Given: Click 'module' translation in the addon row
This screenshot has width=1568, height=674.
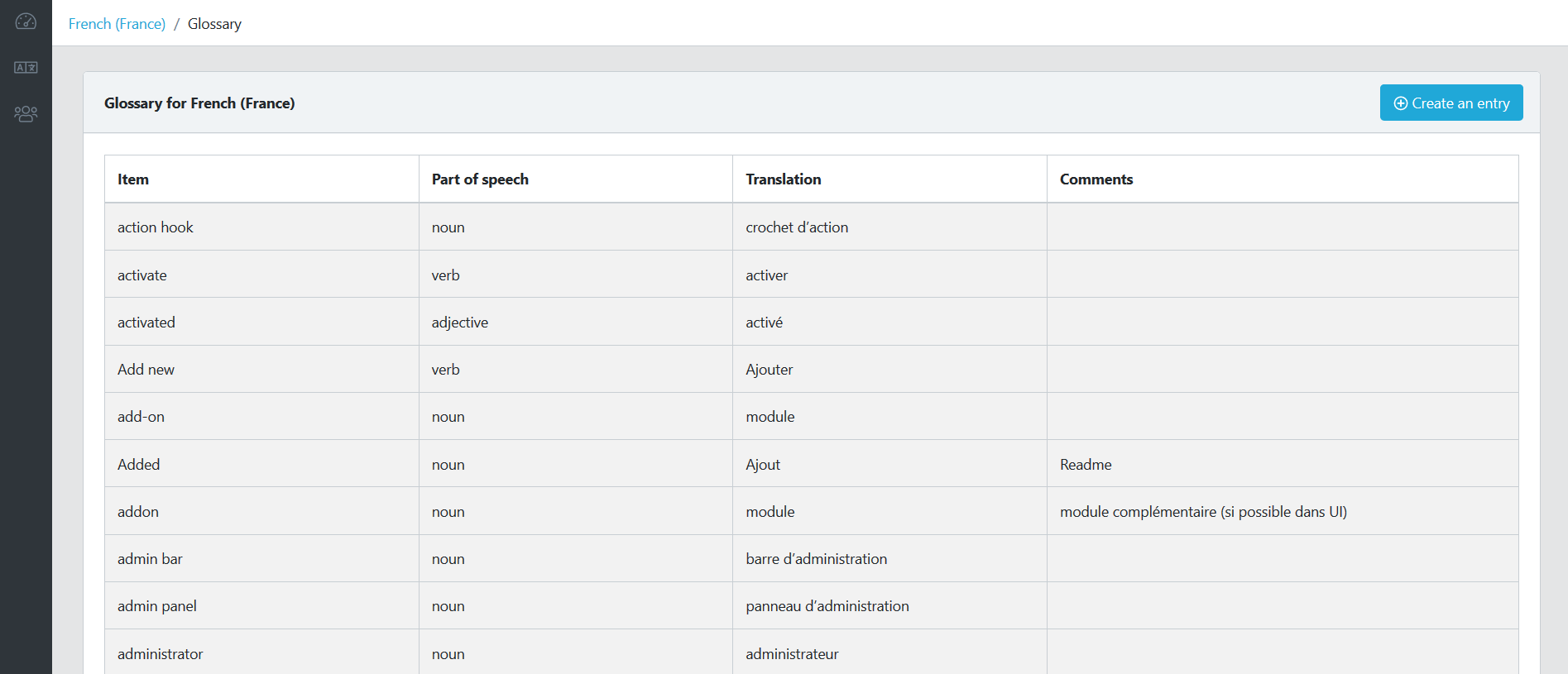Looking at the screenshot, I should tap(770, 512).
